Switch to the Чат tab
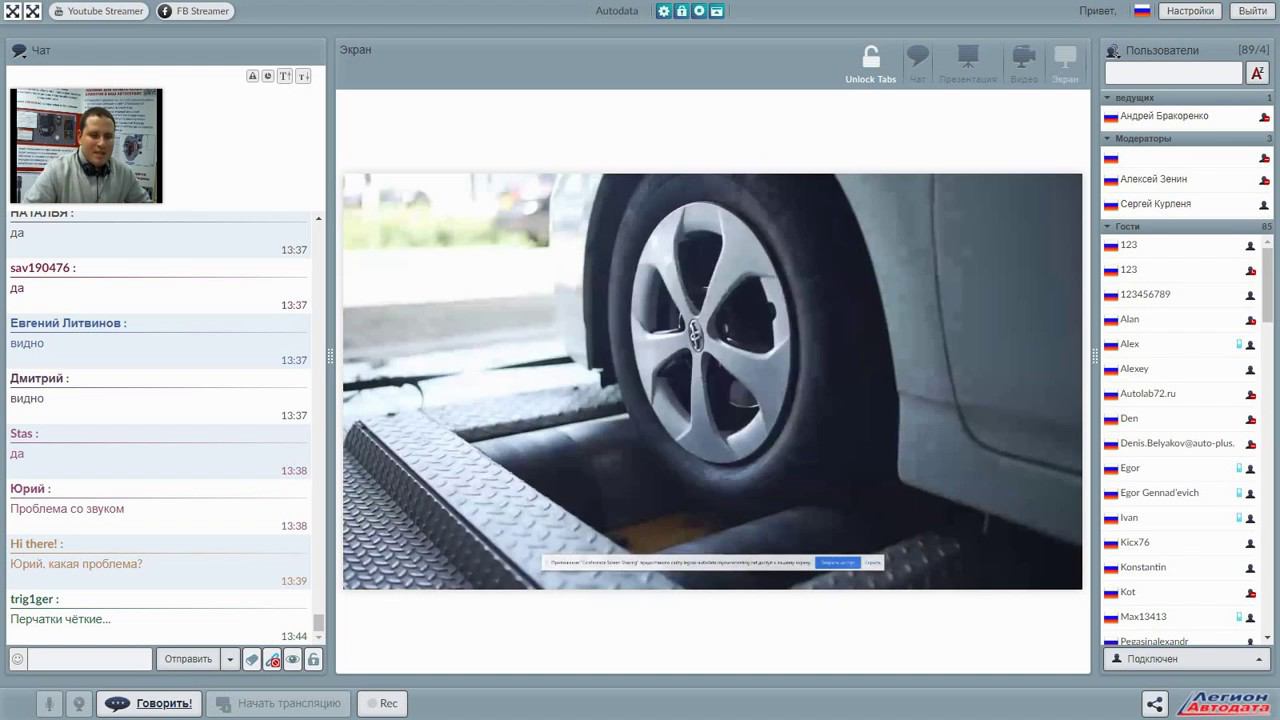Screen dimensions: 1280x720 tap(918, 64)
